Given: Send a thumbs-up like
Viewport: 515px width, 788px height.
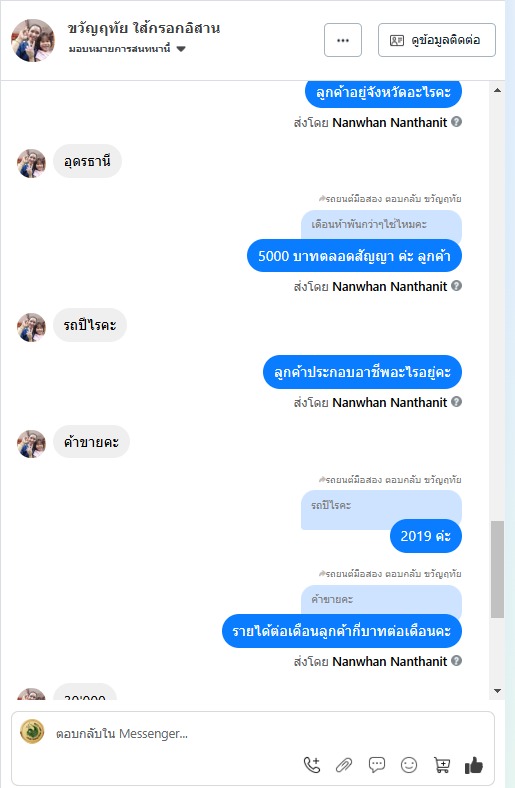Looking at the screenshot, I should coord(474,765).
